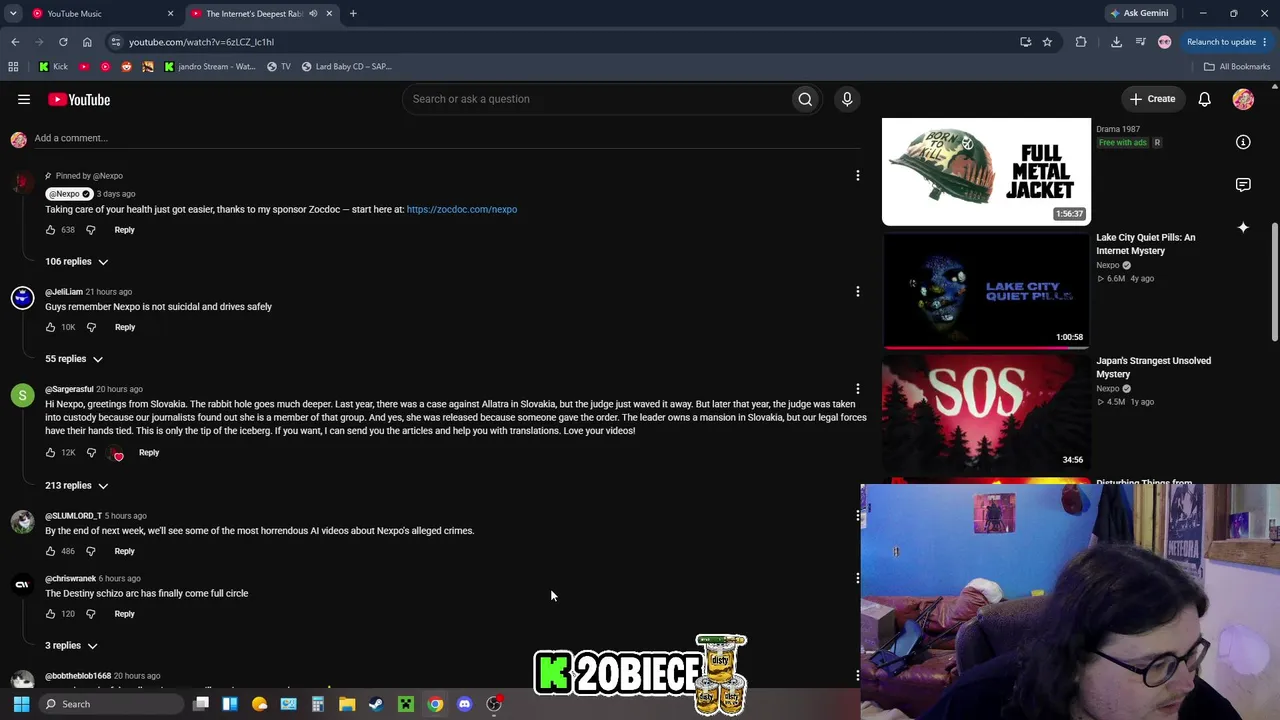Open more options for @Sargerasful comment
The height and width of the screenshot is (720, 1280).
[857, 389]
